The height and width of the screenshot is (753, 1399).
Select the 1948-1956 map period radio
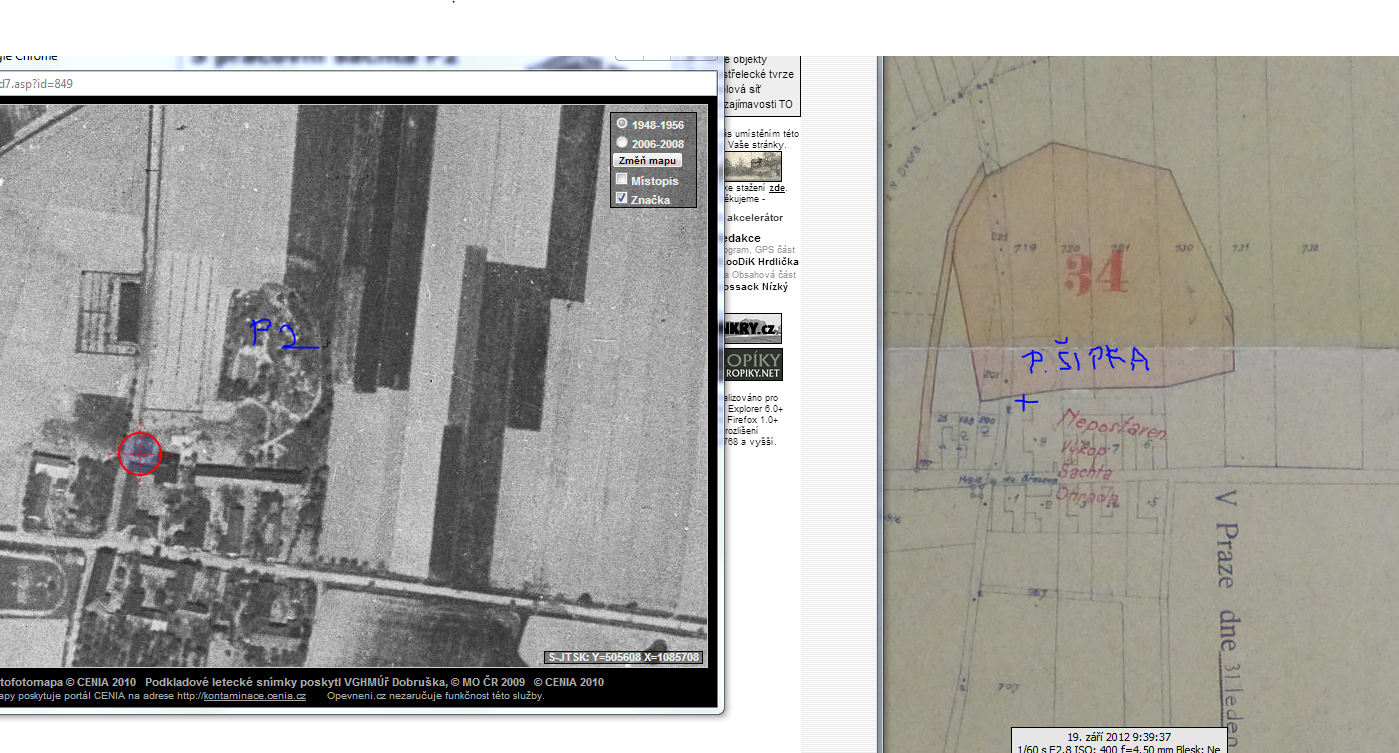622,124
